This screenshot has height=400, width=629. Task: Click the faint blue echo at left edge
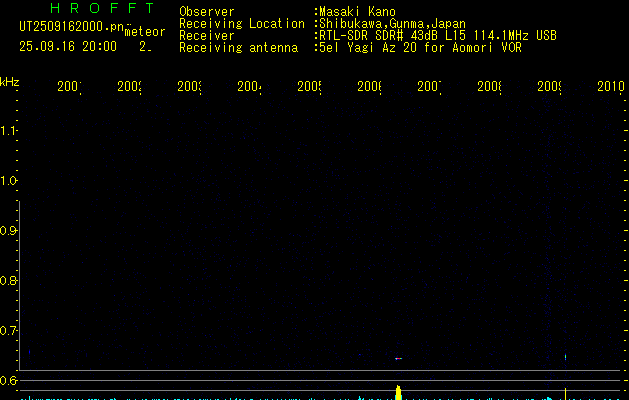pos(29,352)
